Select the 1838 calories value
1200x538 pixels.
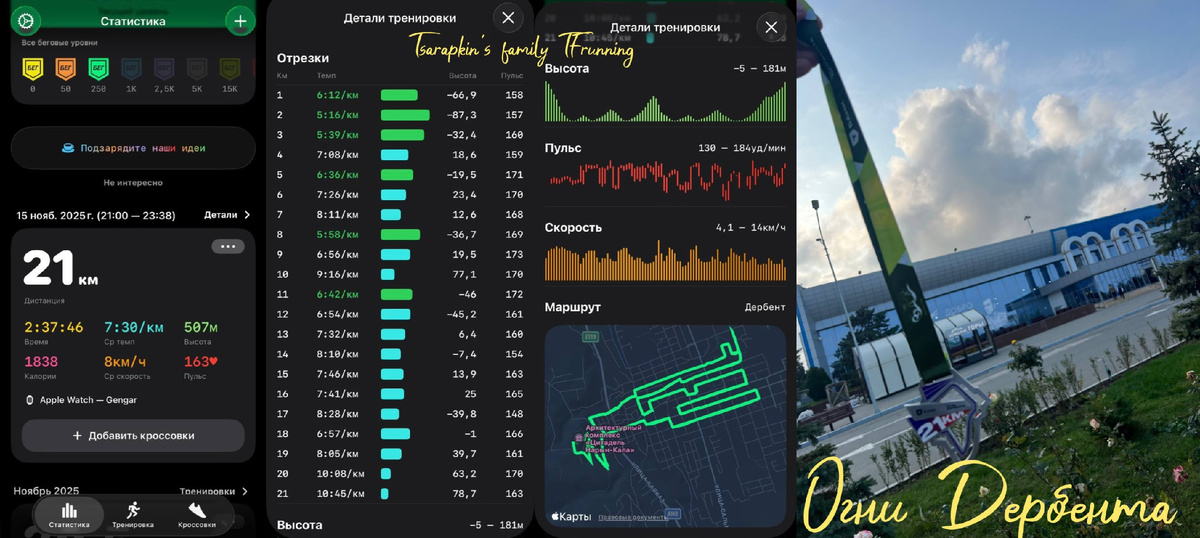click(x=41, y=361)
